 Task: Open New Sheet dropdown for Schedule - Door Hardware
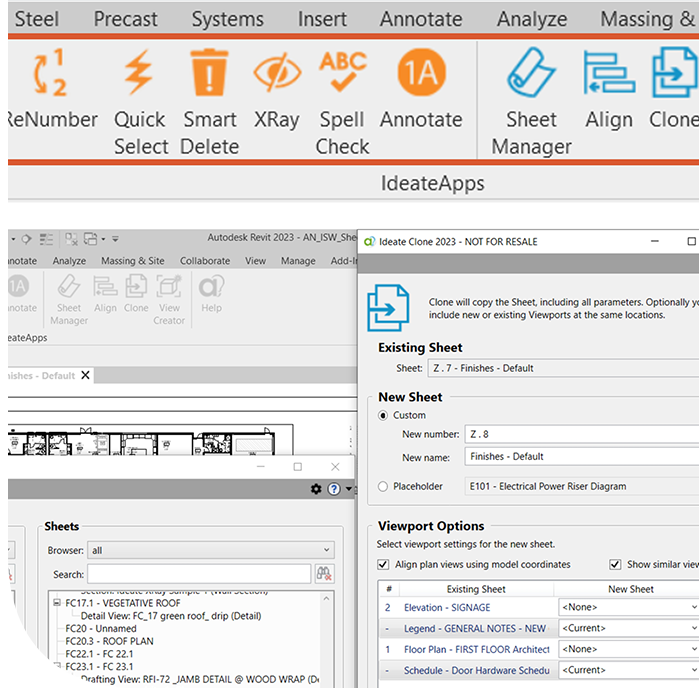[629, 670]
